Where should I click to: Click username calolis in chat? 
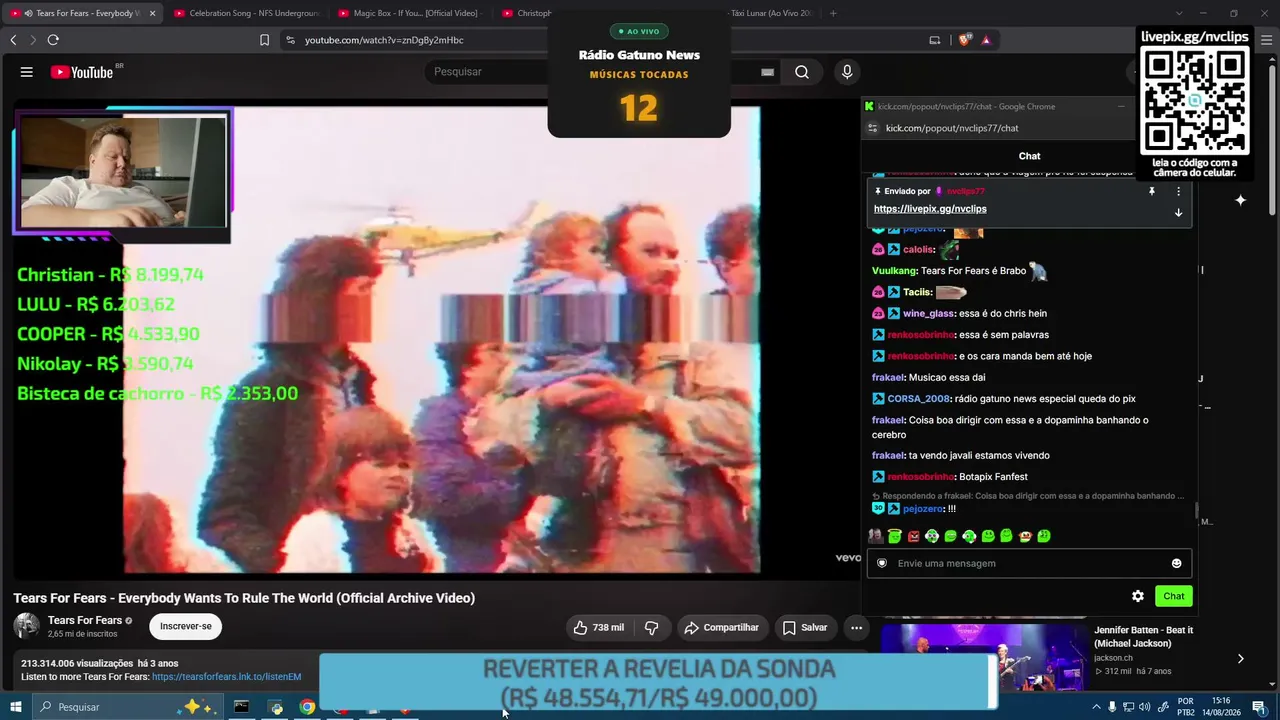click(x=919, y=250)
